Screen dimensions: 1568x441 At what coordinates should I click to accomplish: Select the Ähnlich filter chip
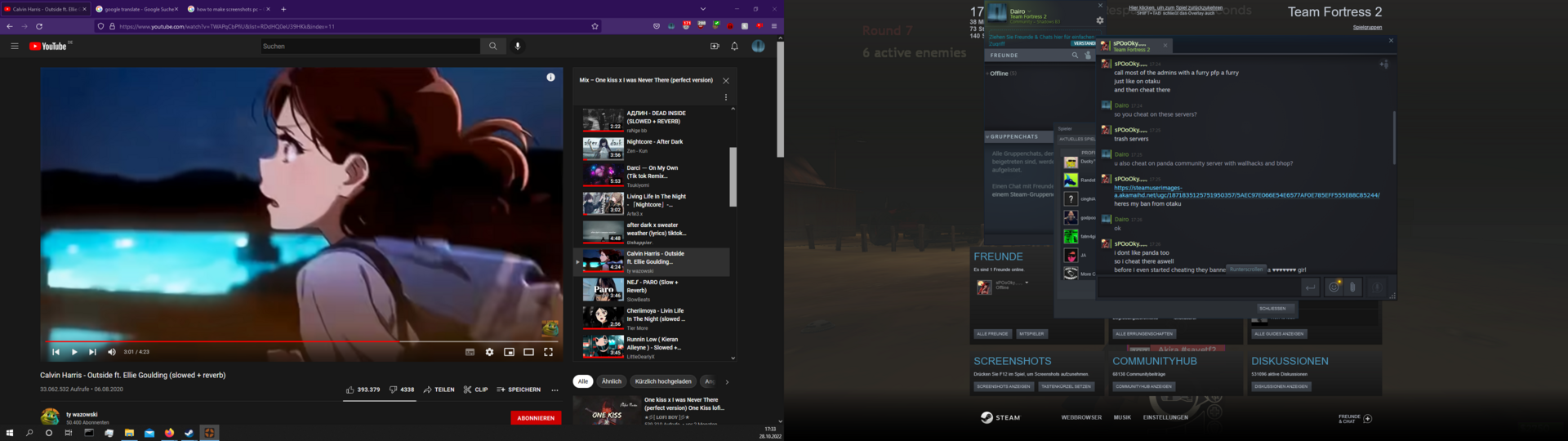click(x=611, y=381)
